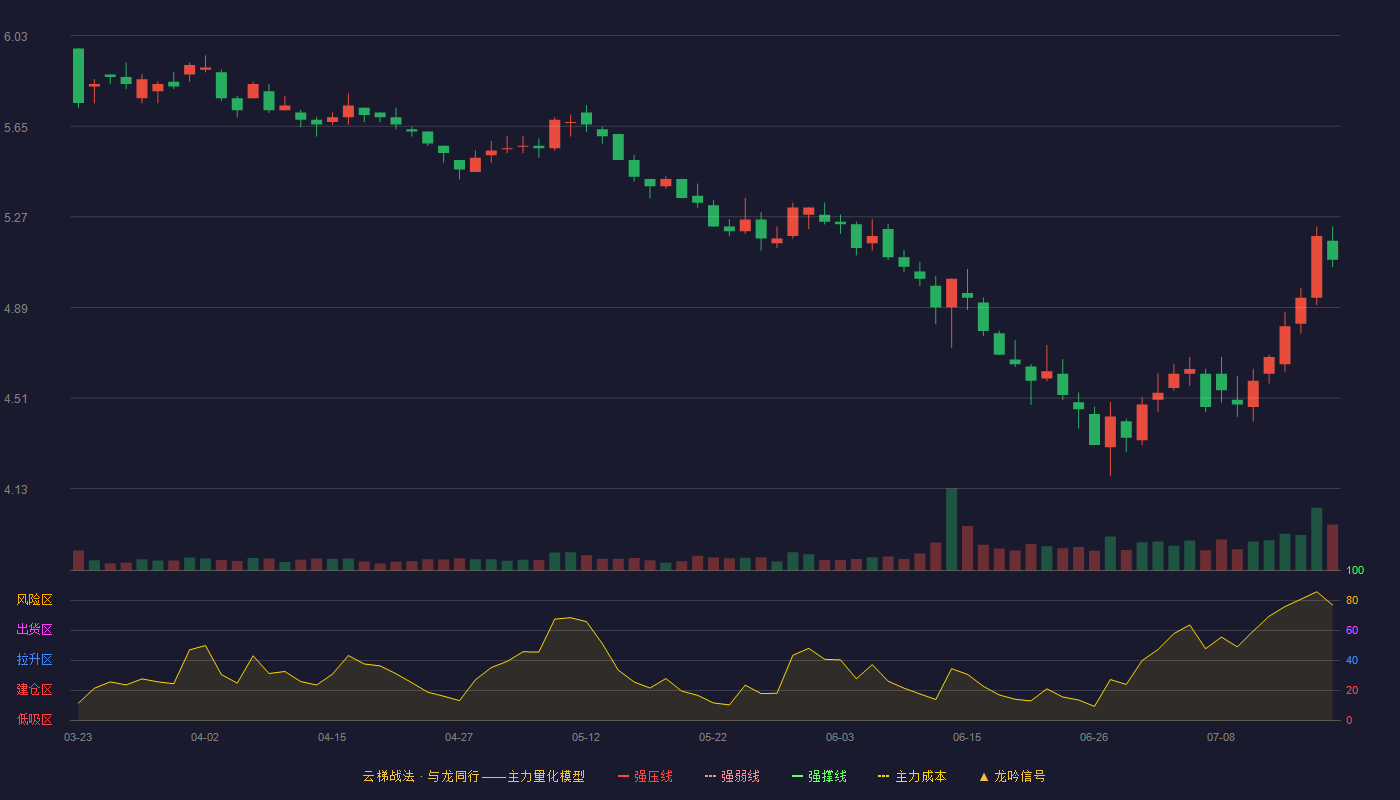
Task: Click the 03-23 date label
Action: 78,737
